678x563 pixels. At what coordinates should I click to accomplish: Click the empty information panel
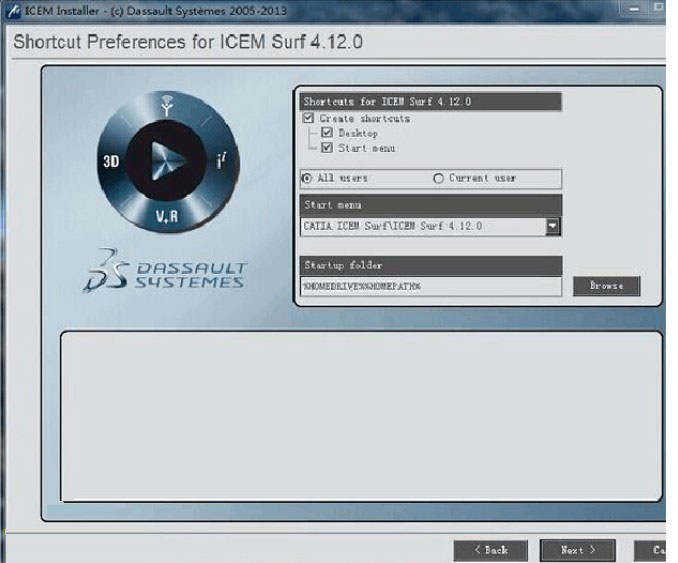[x=361, y=416]
